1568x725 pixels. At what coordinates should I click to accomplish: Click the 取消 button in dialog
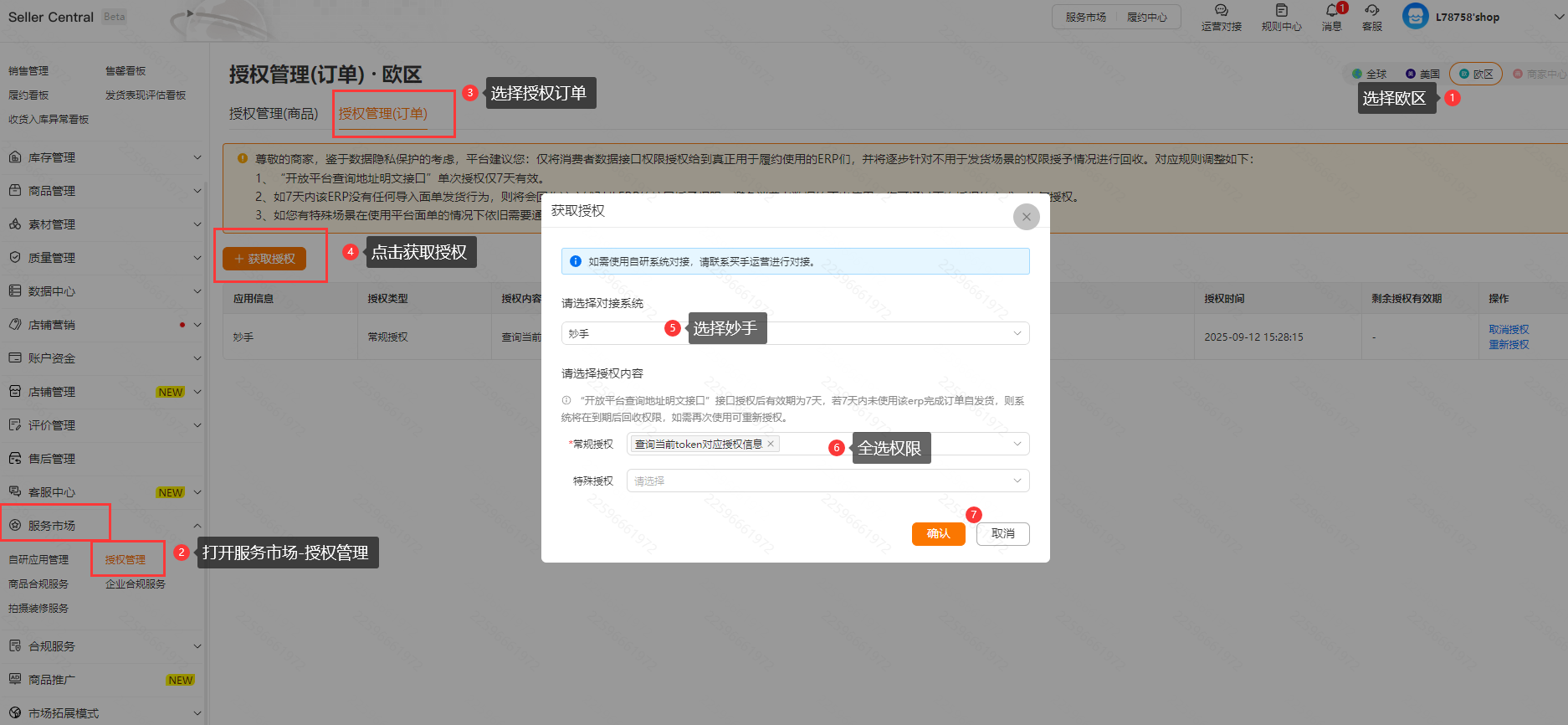[1002, 534]
